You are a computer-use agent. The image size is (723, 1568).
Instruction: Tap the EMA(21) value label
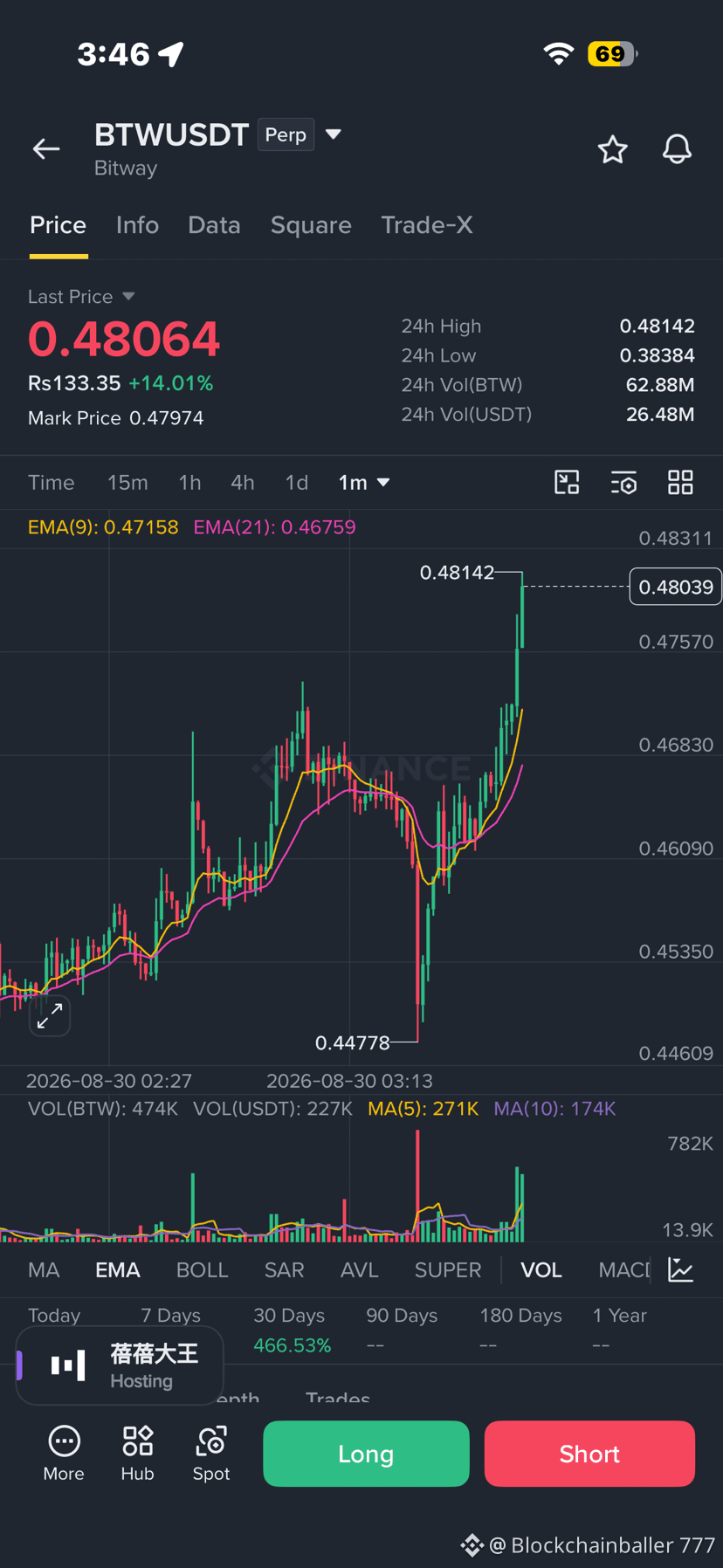click(275, 527)
